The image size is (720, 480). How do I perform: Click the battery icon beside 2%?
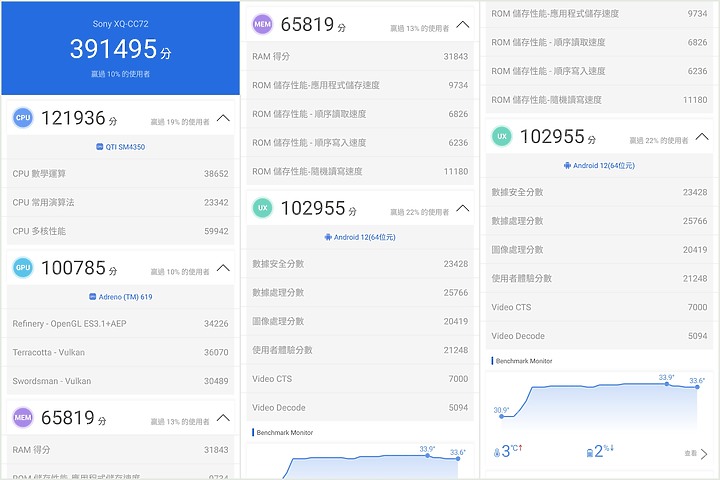point(590,453)
